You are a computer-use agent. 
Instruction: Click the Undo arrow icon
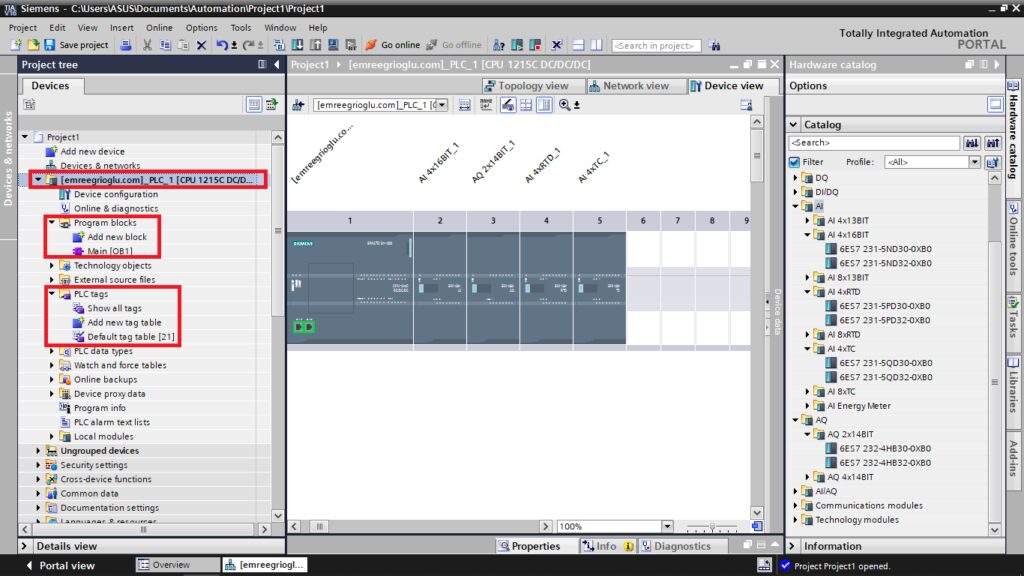[x=222, y=45]
